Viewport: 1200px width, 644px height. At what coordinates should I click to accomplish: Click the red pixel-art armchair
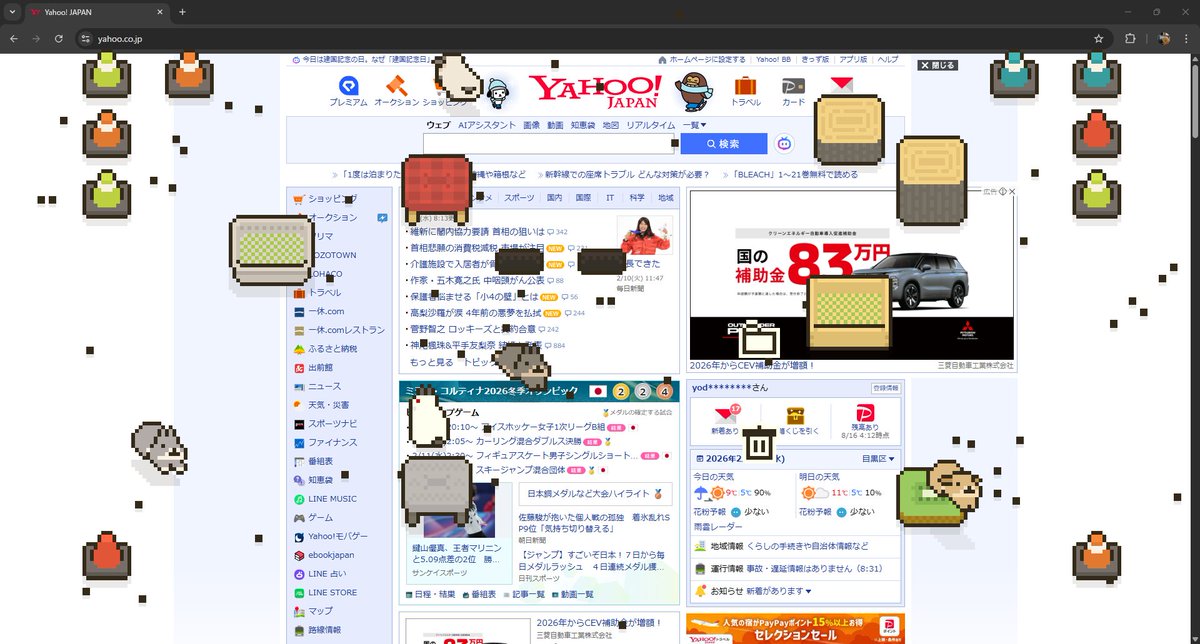point(436,189)
